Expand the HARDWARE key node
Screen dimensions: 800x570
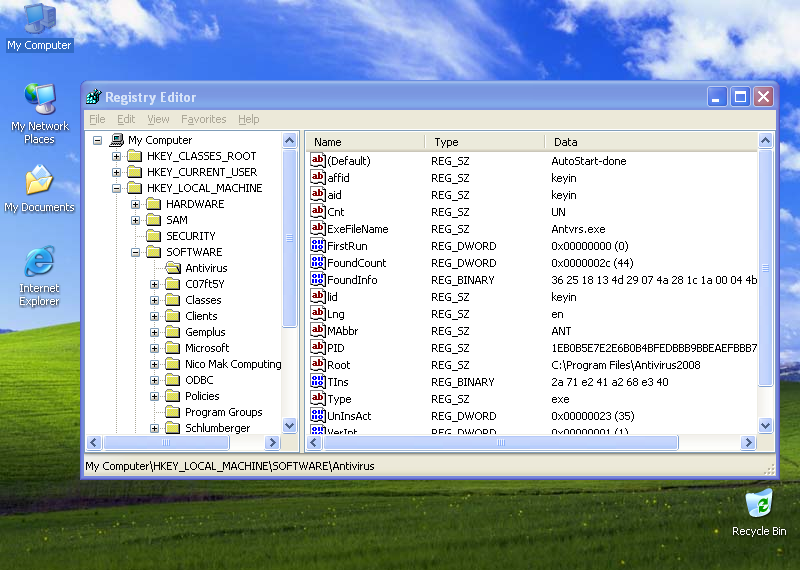(136, 204)
